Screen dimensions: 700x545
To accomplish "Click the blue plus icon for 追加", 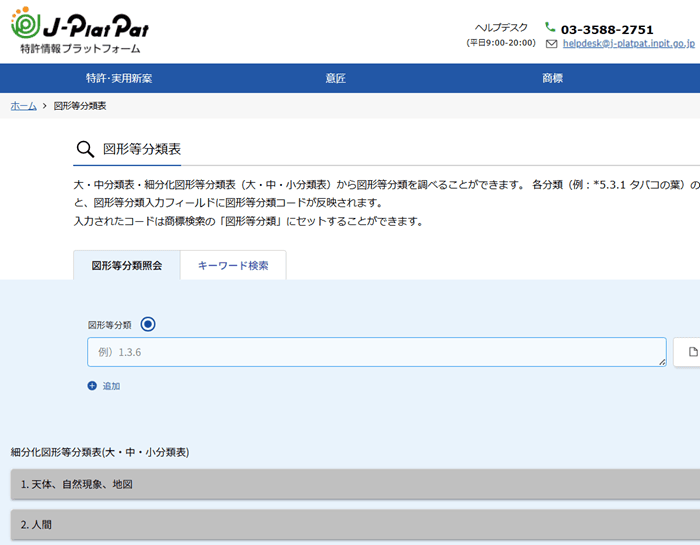I will (x=92, y=386).
